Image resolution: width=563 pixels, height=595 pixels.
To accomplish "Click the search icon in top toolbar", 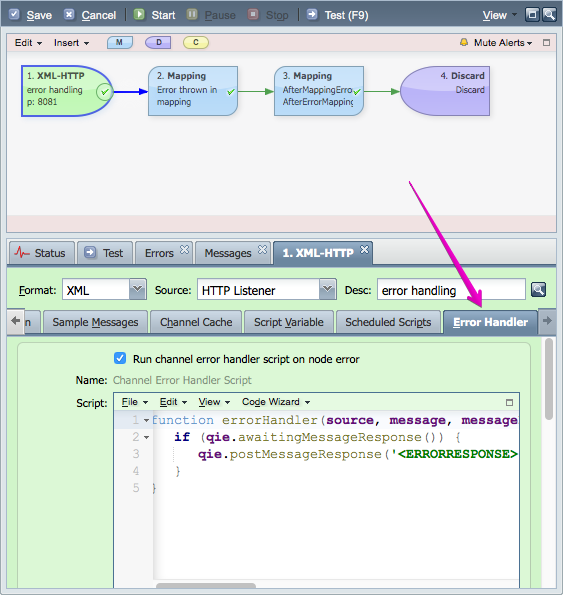I will coord(549,15).
